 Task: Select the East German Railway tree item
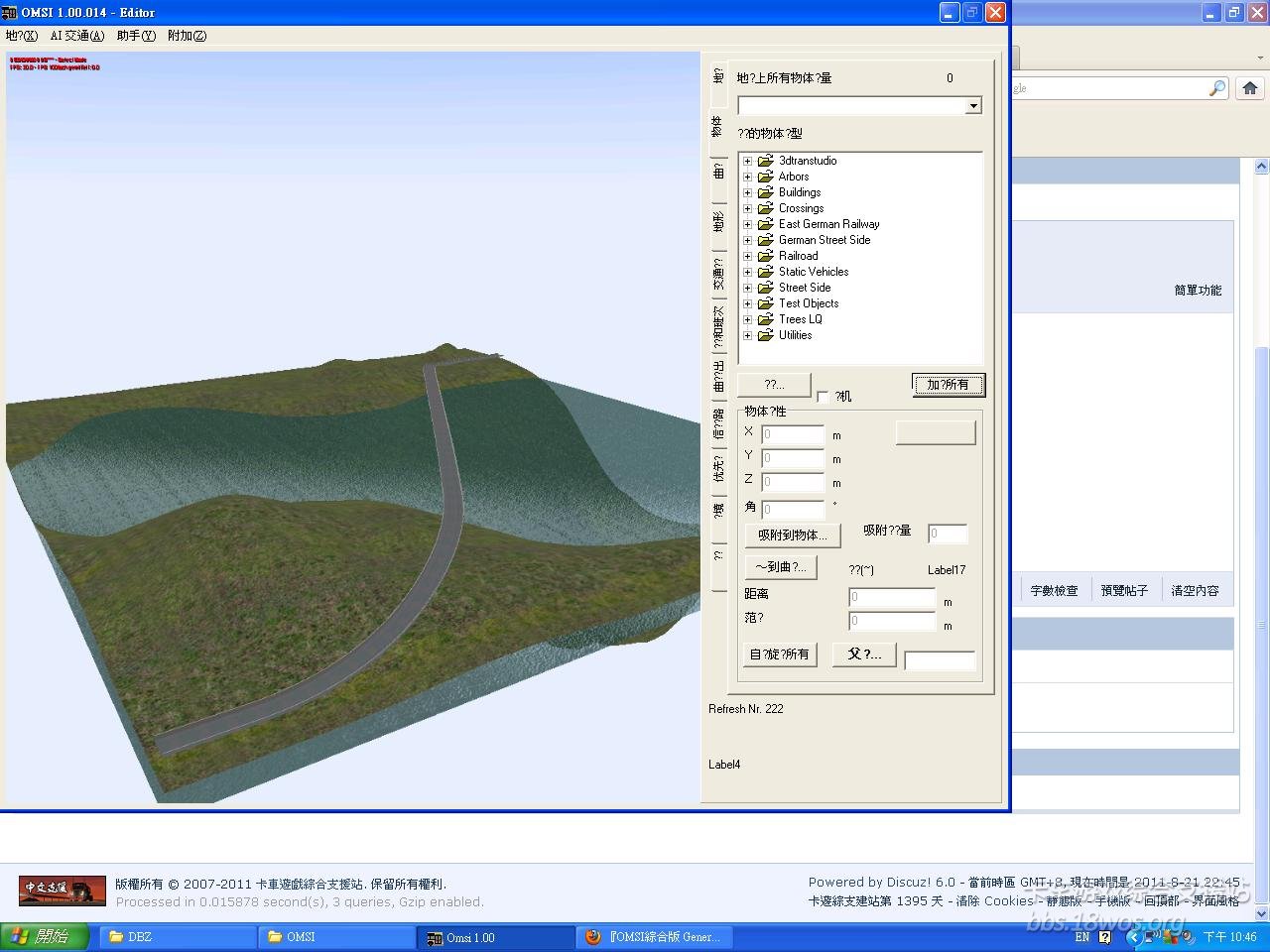(828, 224)
